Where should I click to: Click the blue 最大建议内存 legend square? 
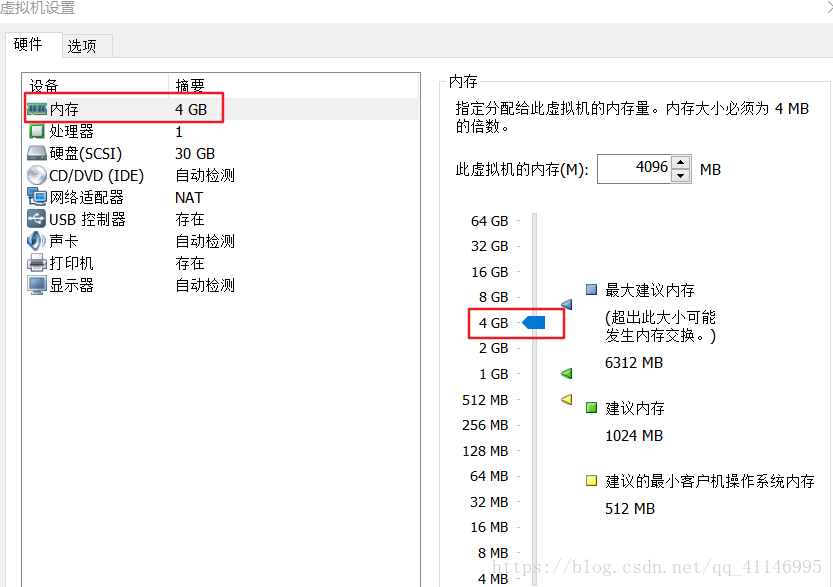coord(591,290)
